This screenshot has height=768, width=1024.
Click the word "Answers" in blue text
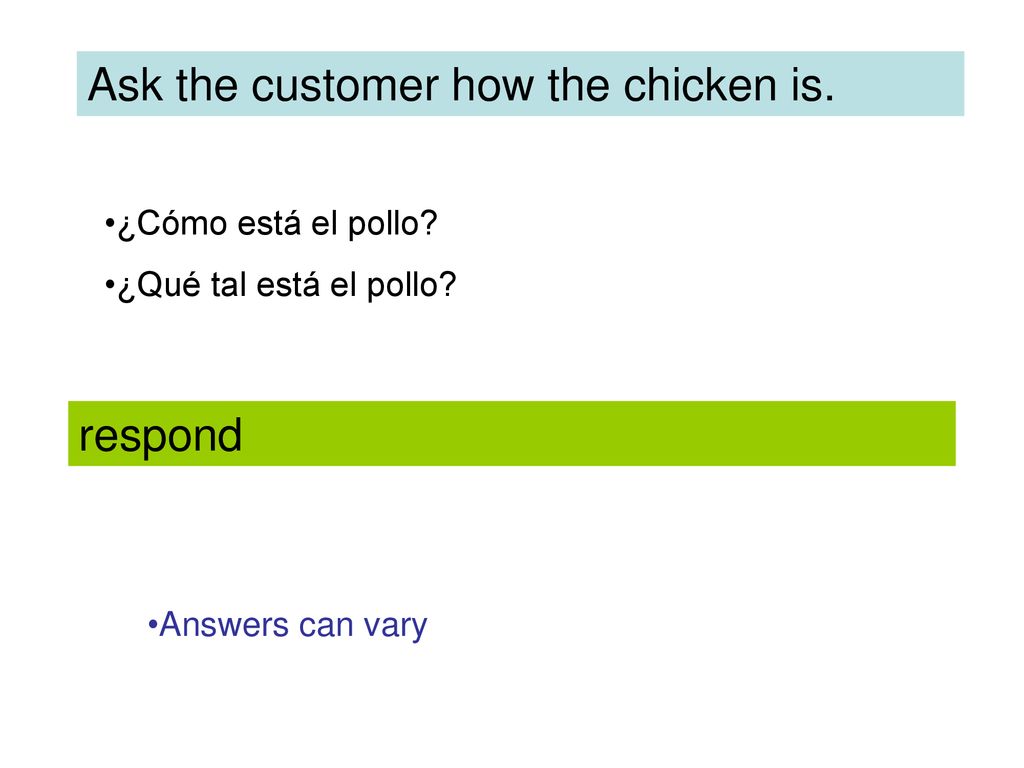click(224, 624)
